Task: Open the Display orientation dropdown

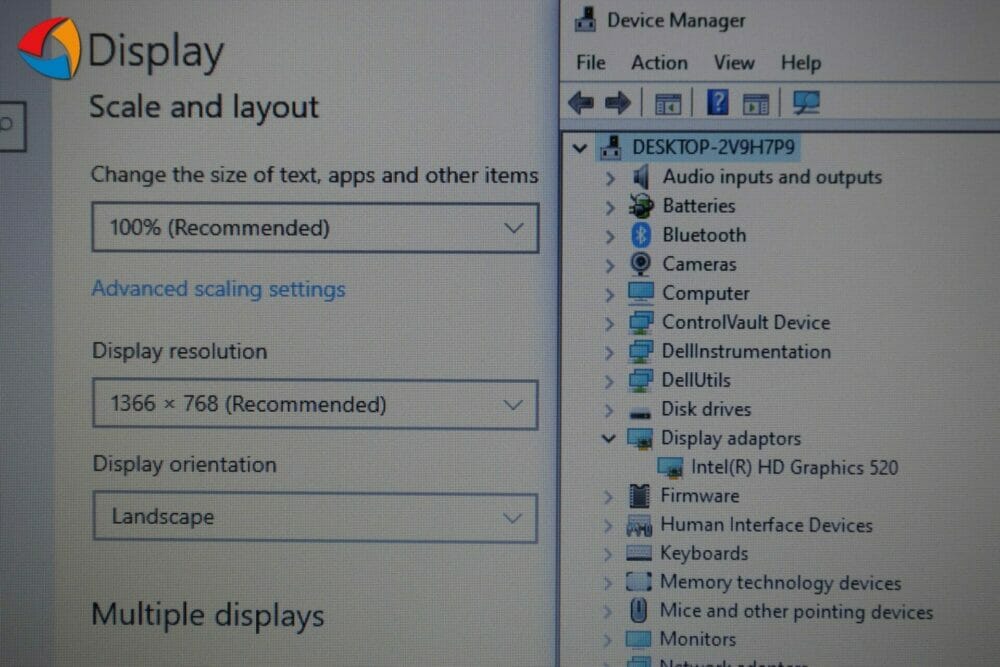Action: 315,517
